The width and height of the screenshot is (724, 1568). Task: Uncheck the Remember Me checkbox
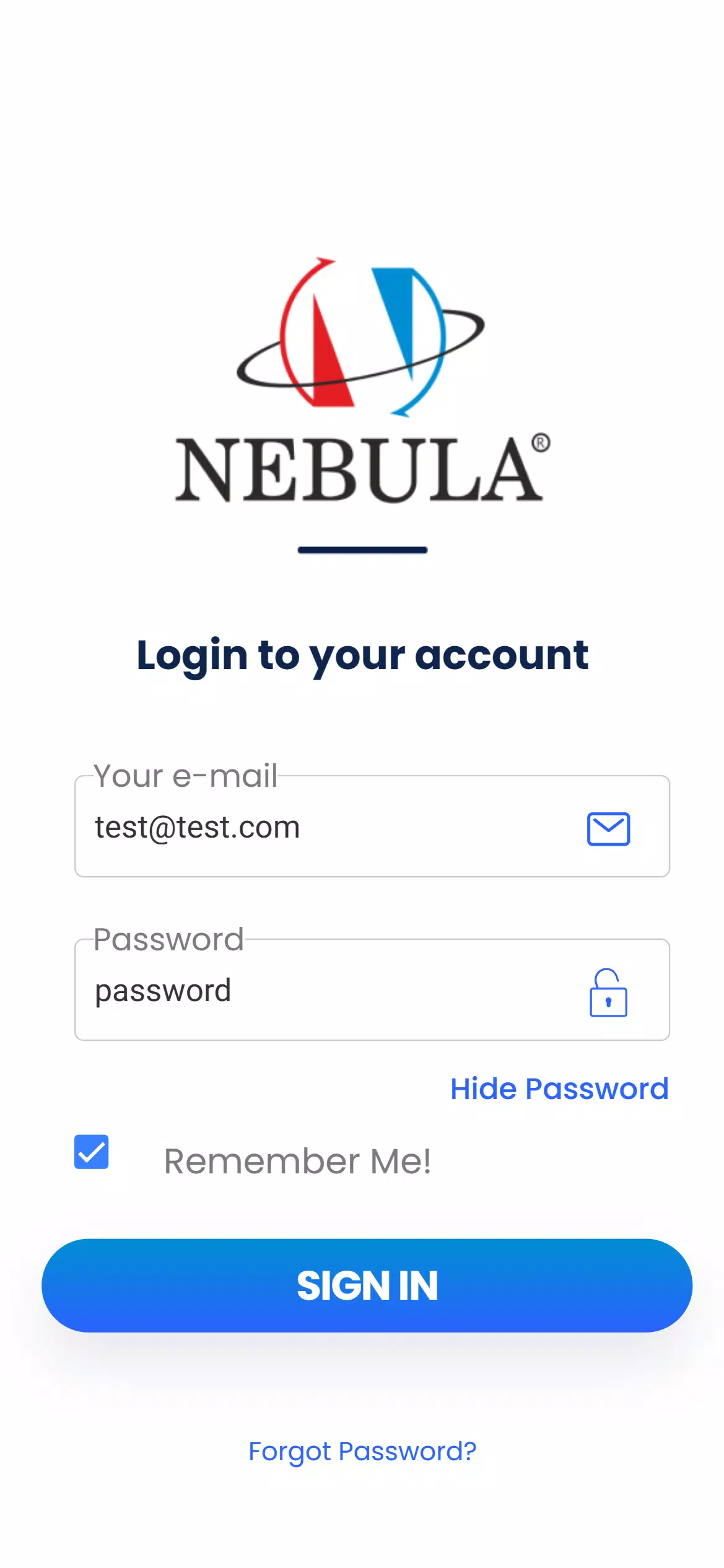(x=92, y=1152)
